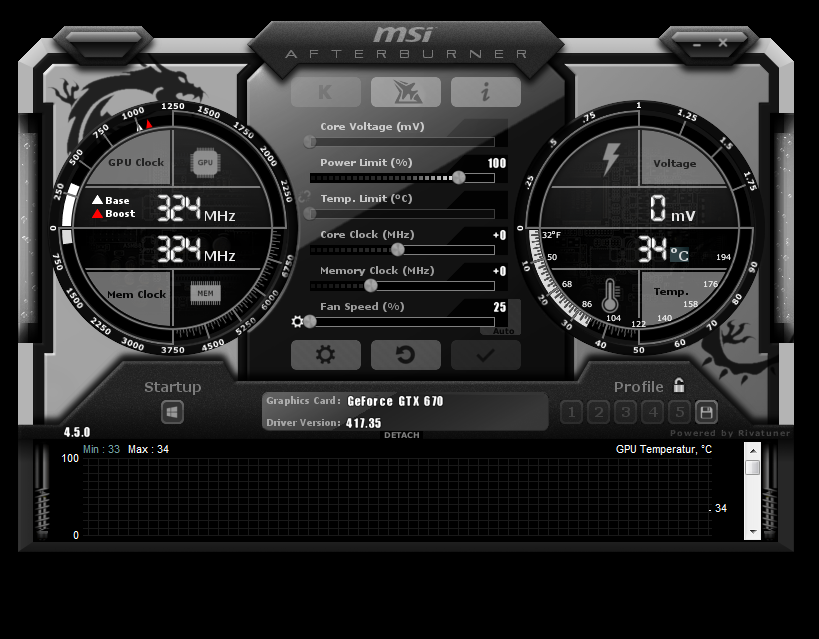The width and height of the screenshot is (819, 639).
Task: Click the reset arrow button
Action: (406, 355)
